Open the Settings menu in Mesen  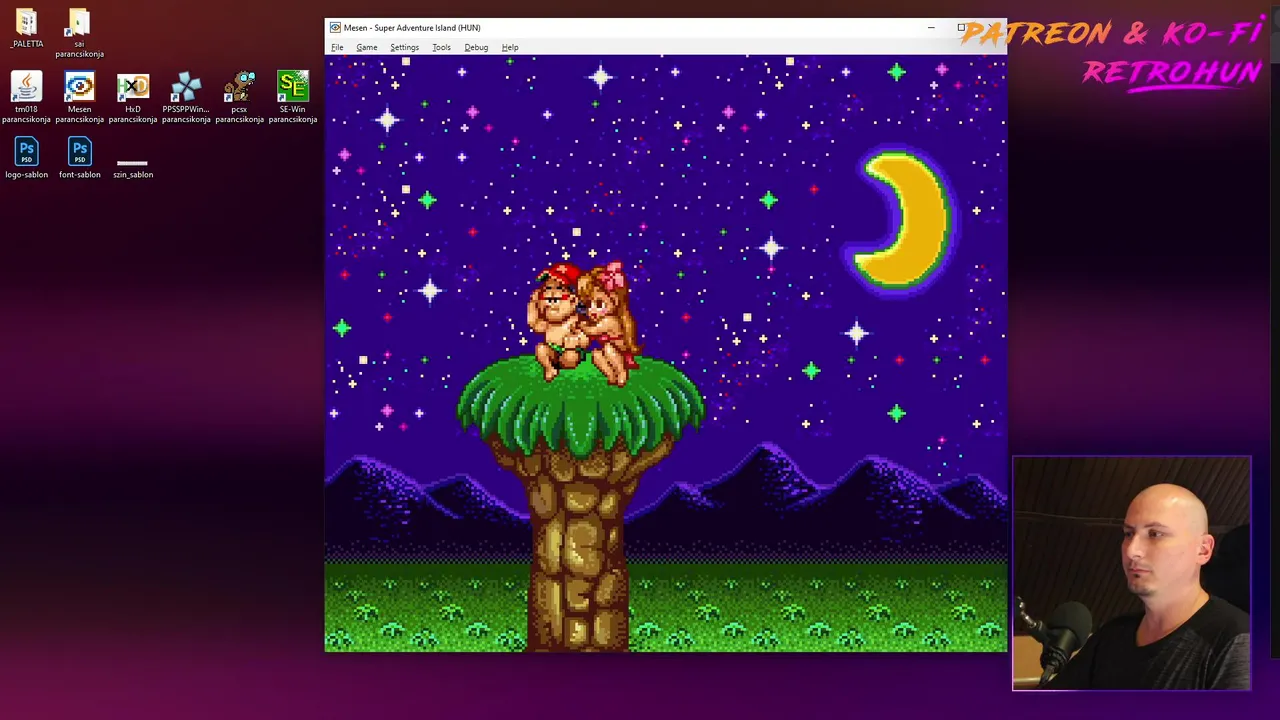[404, 47]
